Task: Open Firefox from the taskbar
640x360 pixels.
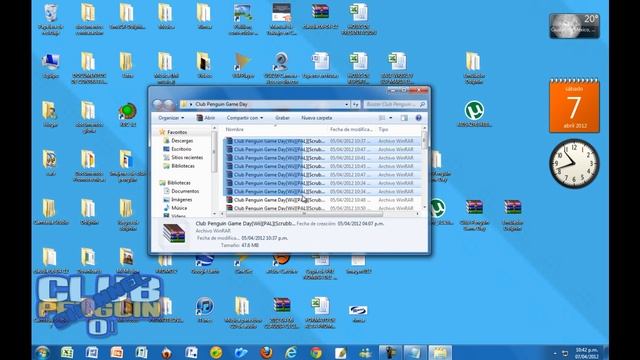Action: coord(266,352)
